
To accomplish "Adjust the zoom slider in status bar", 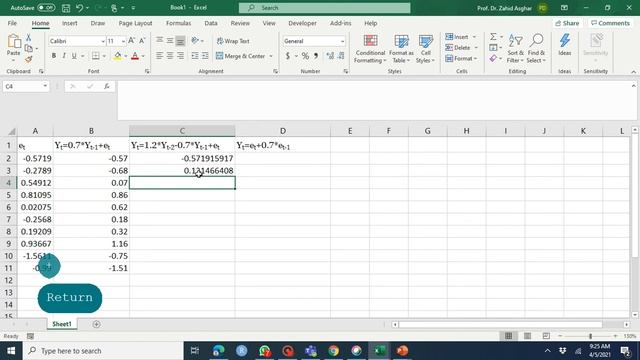I will 590,336.
